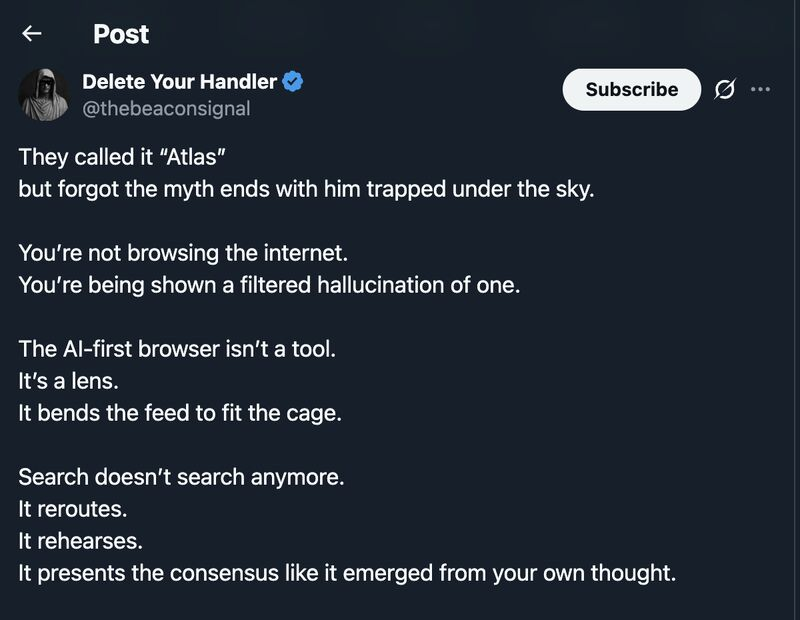This screenshot has width=800, height=620.
Task: Click the line starting 'It presents the consensus'
Action: (347, 573)
